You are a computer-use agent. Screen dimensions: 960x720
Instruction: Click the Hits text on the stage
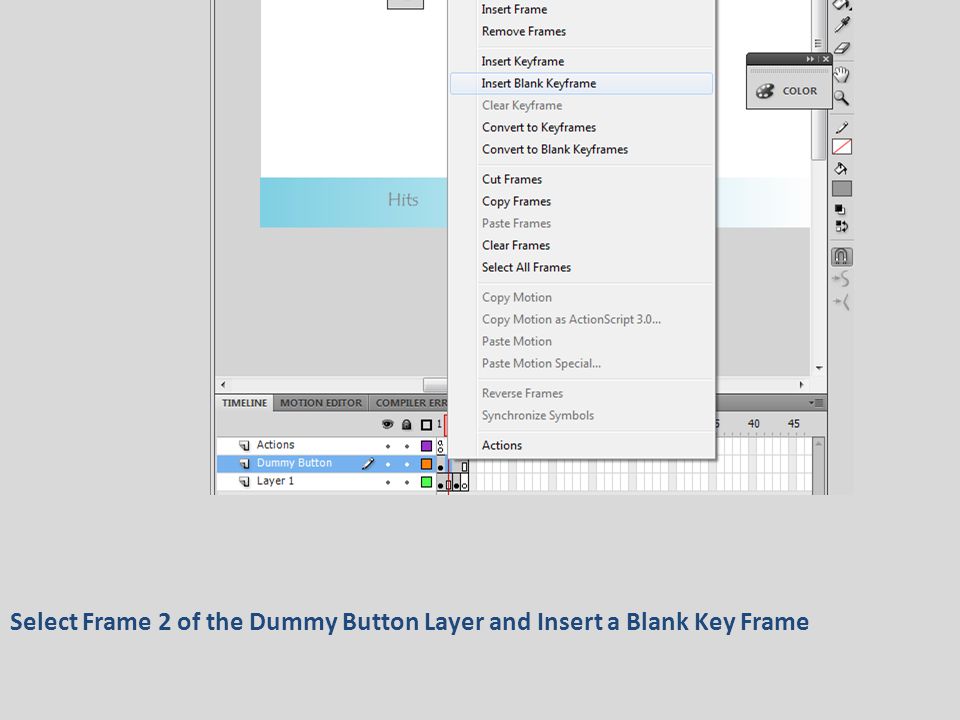coord(403,200)
